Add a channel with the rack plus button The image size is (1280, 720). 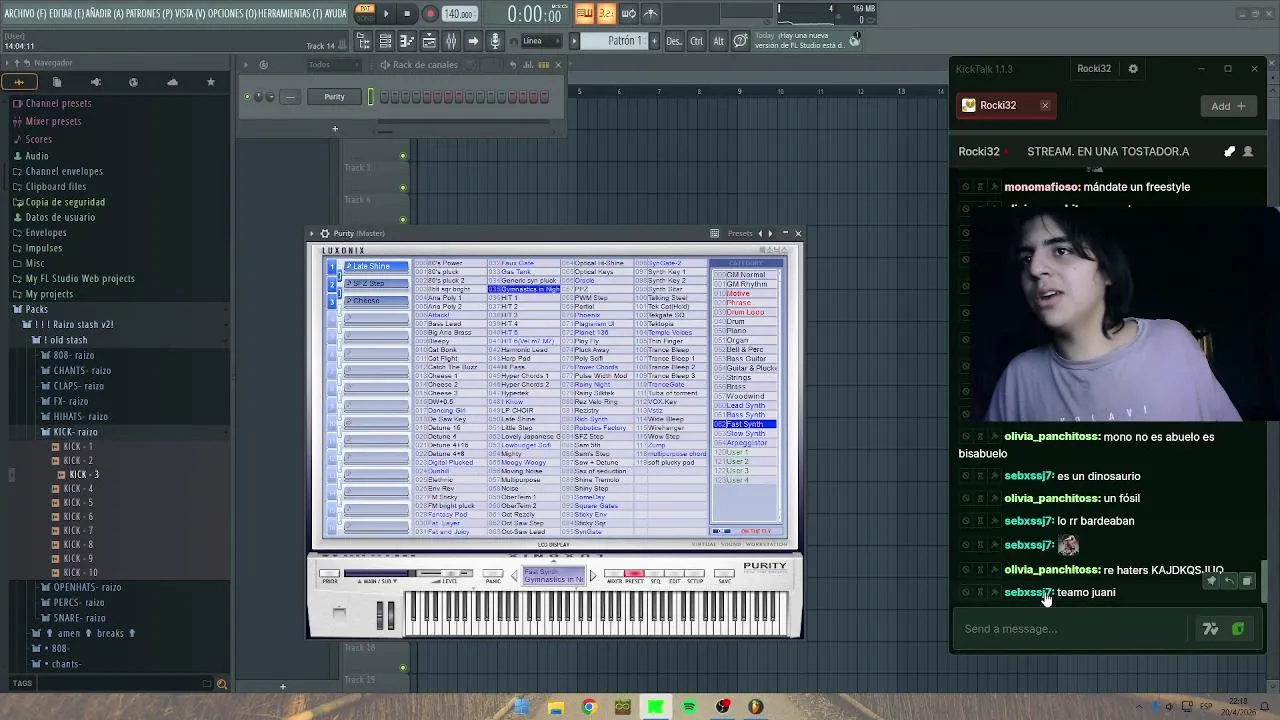coord(335,128)
